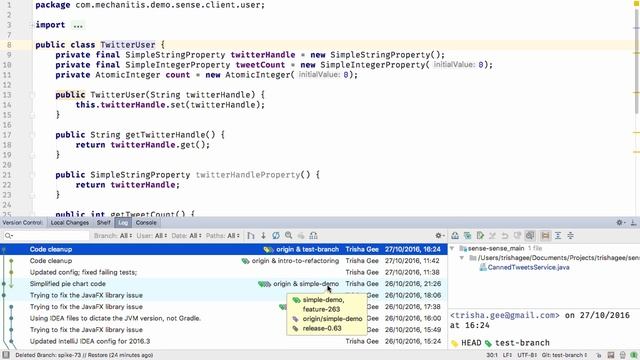This screenshot has height=360, width=640.
Task: Click the Hector inspector status icon
Action: click(622, 355)
